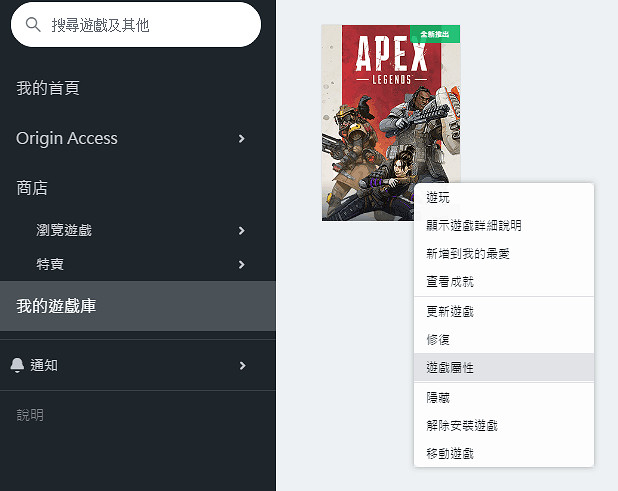Choose 顯示遊戲詳細說明 in context menu

[x=504, y=225]
